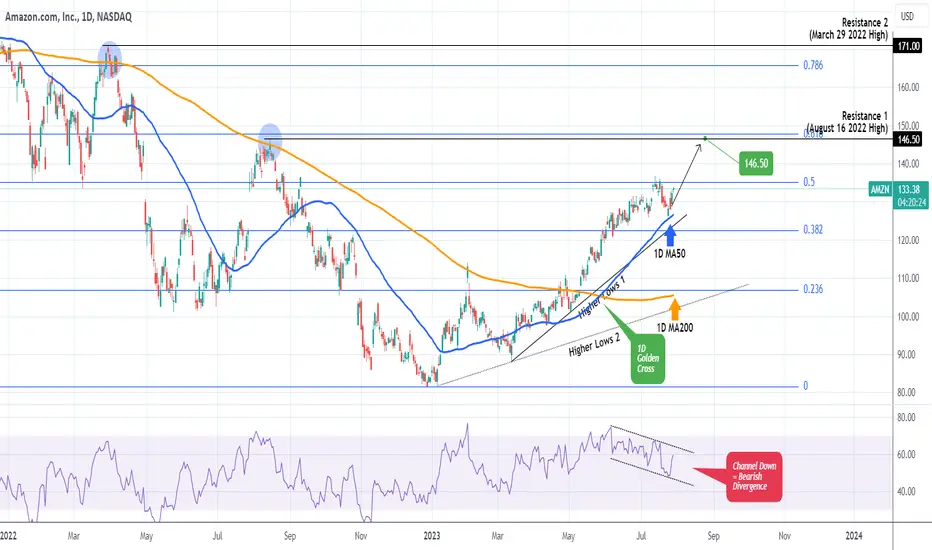This screenshot has width=932, height=550.
Task: Click the orange 1D MA200 arrow marker
Action: point(675,310)
